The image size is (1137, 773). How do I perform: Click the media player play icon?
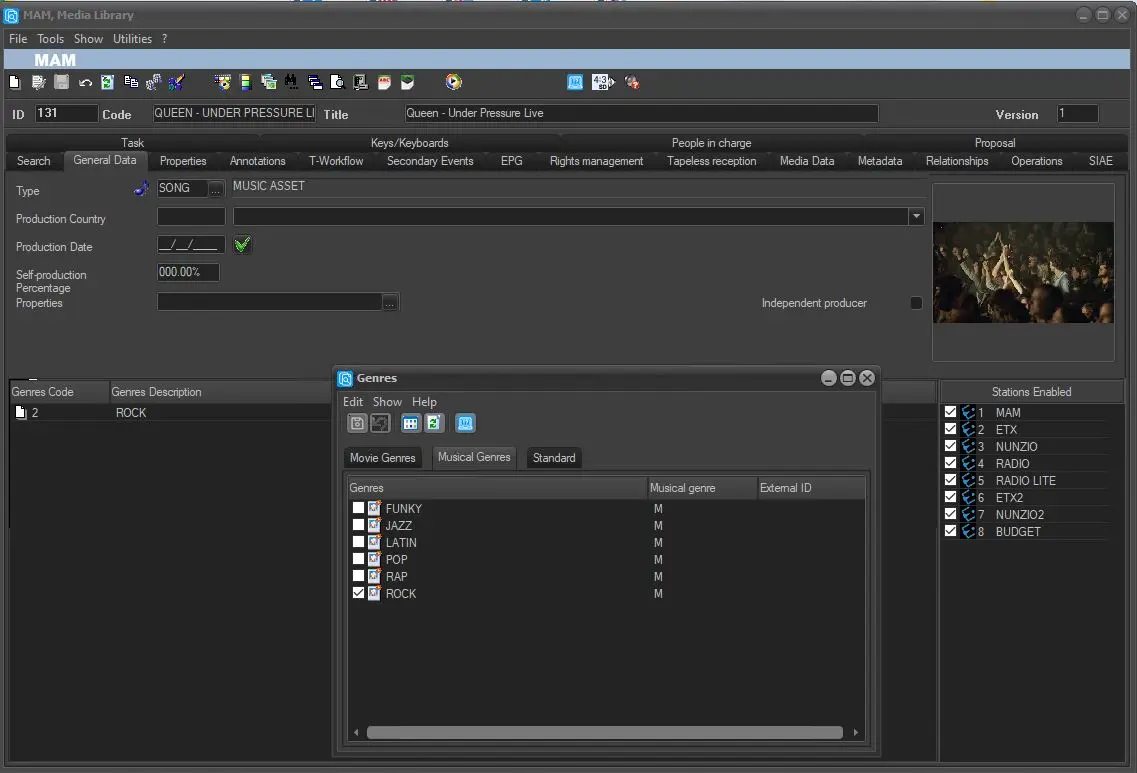click(x=454, y=82)
